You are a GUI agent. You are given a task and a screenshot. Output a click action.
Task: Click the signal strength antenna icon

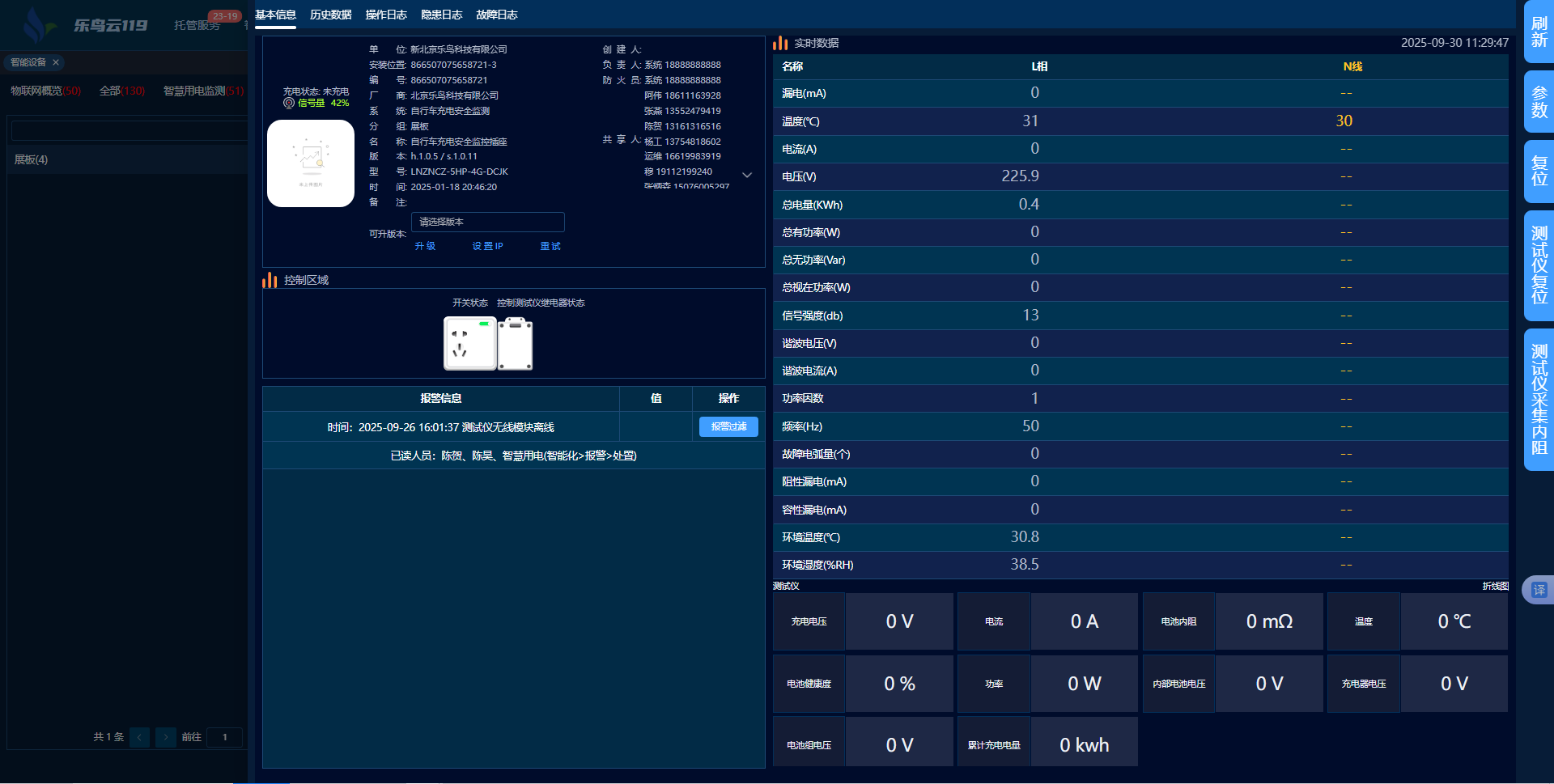[289, 103]
